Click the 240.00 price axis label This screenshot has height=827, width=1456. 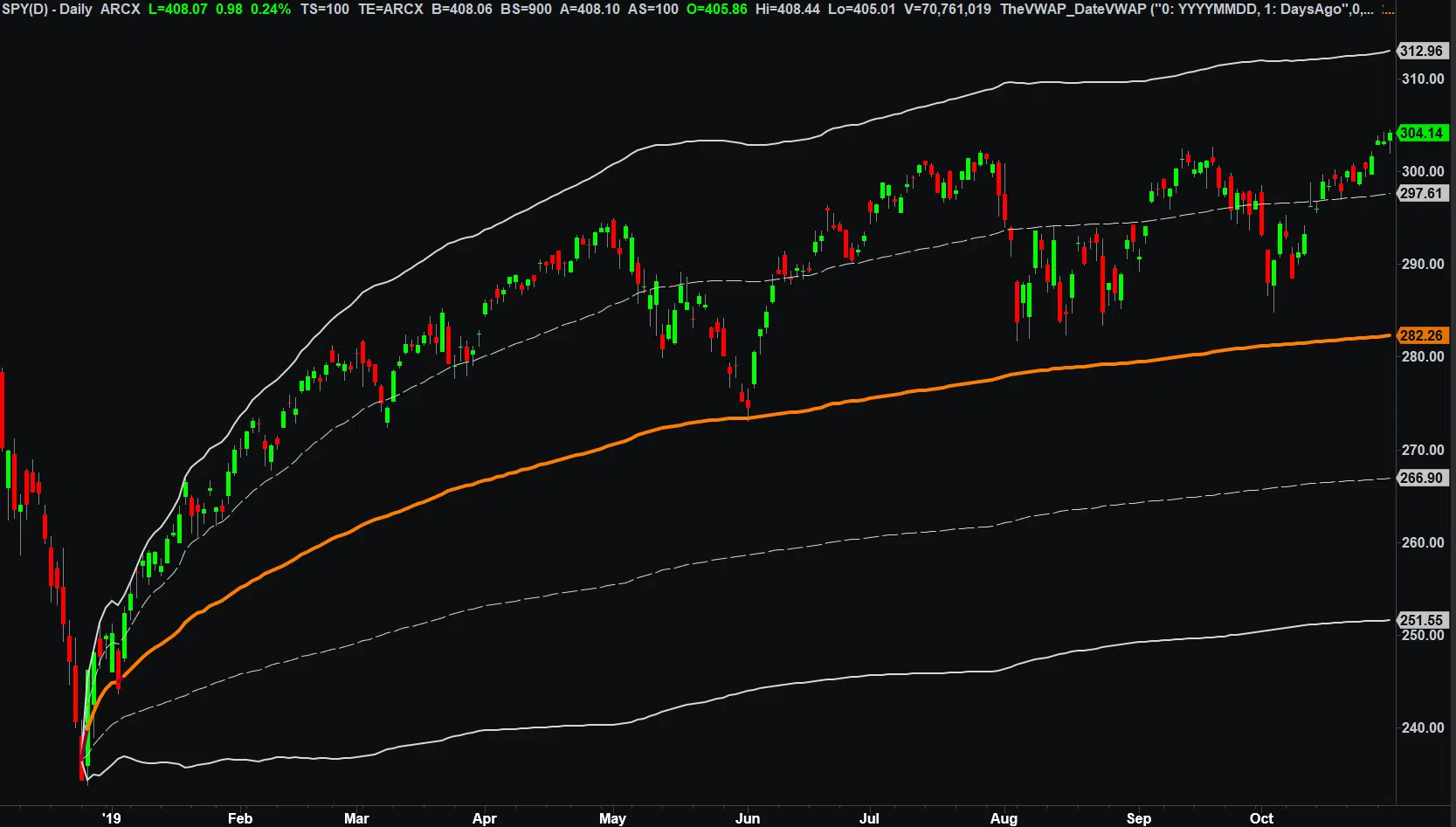1423,727
